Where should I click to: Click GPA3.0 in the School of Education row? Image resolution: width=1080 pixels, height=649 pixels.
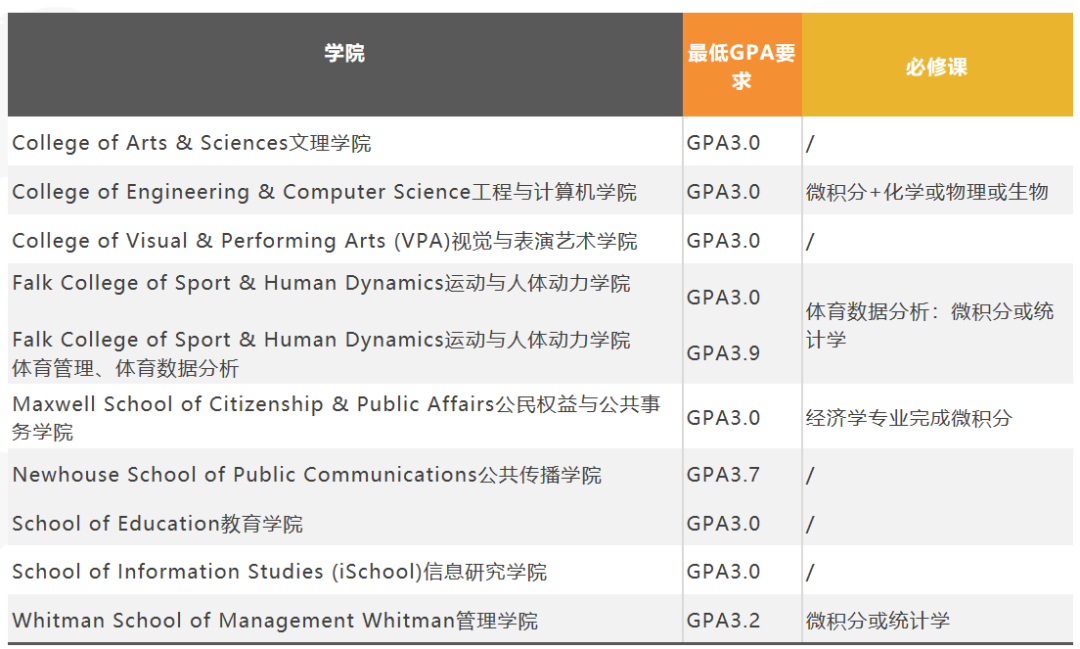(723, 524)
